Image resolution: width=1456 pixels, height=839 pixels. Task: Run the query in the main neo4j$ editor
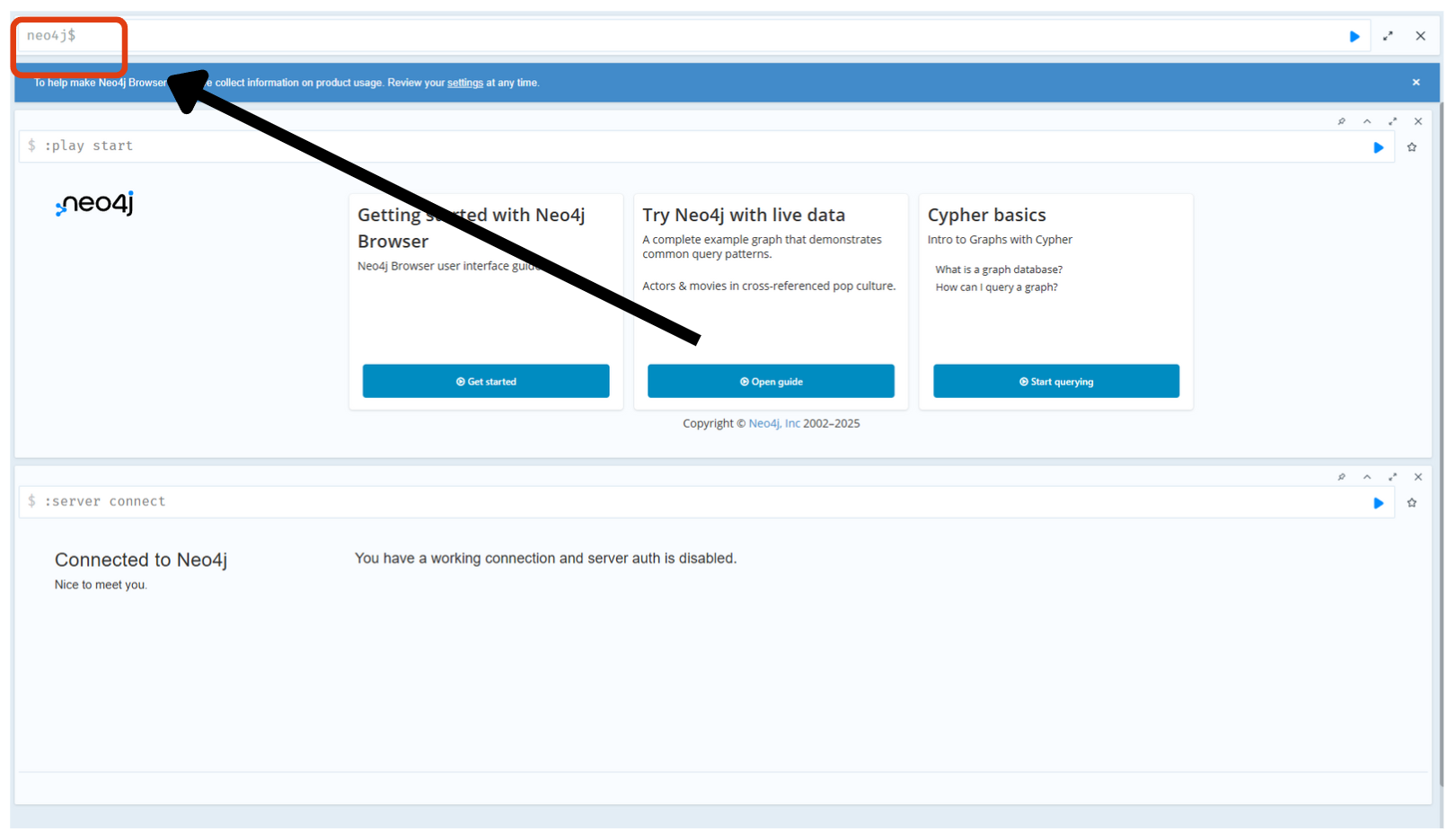[x=1355, y=37]
